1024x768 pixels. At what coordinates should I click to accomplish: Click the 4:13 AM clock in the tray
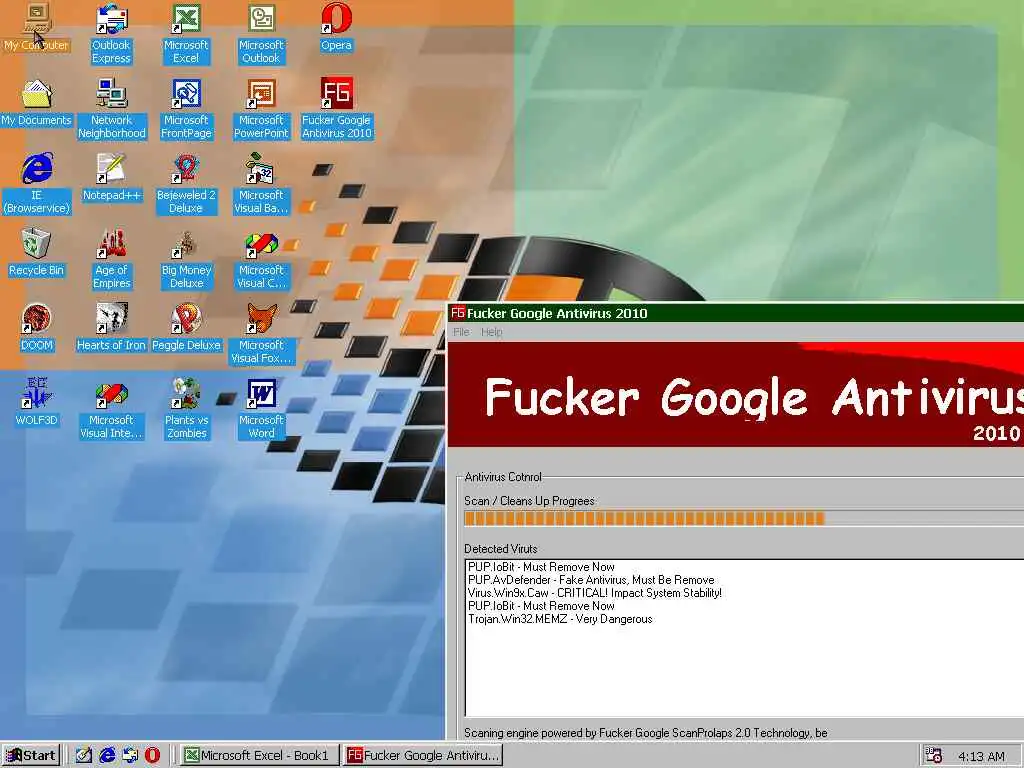pyautogui.click(x=982, y=756)
